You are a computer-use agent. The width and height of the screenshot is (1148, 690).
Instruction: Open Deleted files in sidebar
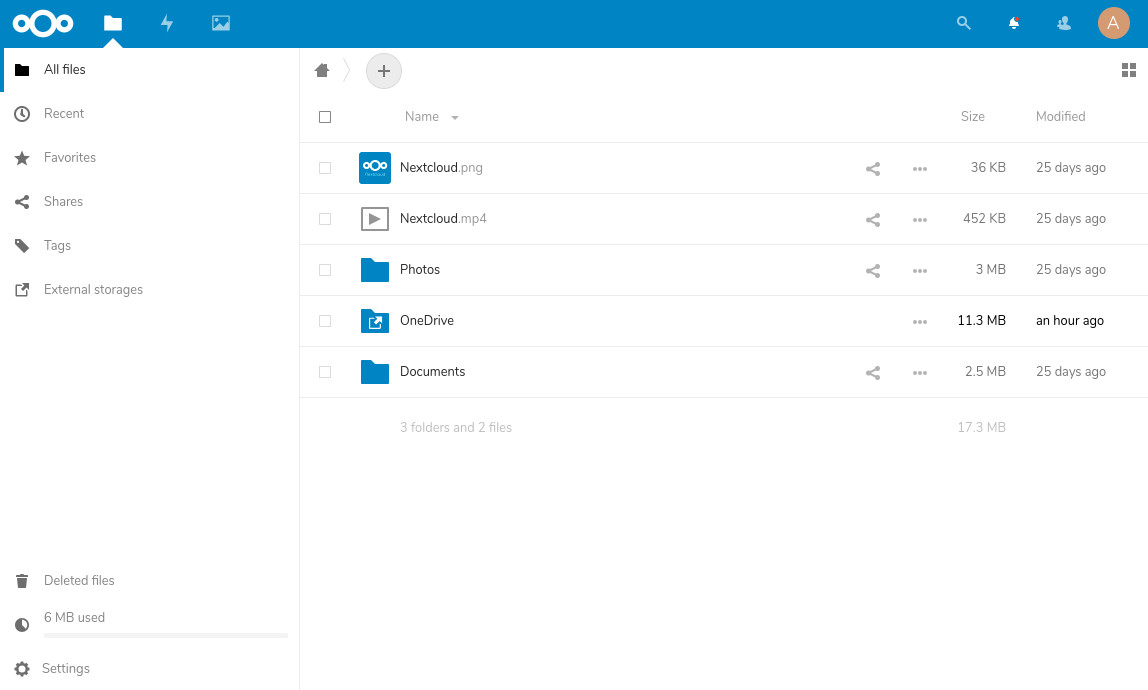[x=149, y=581]
